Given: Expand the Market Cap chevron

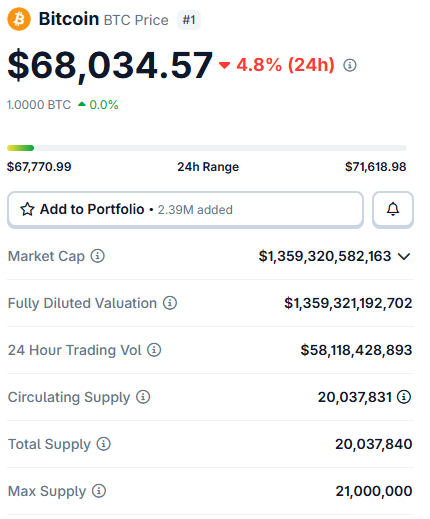Looking at the screenshot, I should pyautogui.click(x=404, y=256).
